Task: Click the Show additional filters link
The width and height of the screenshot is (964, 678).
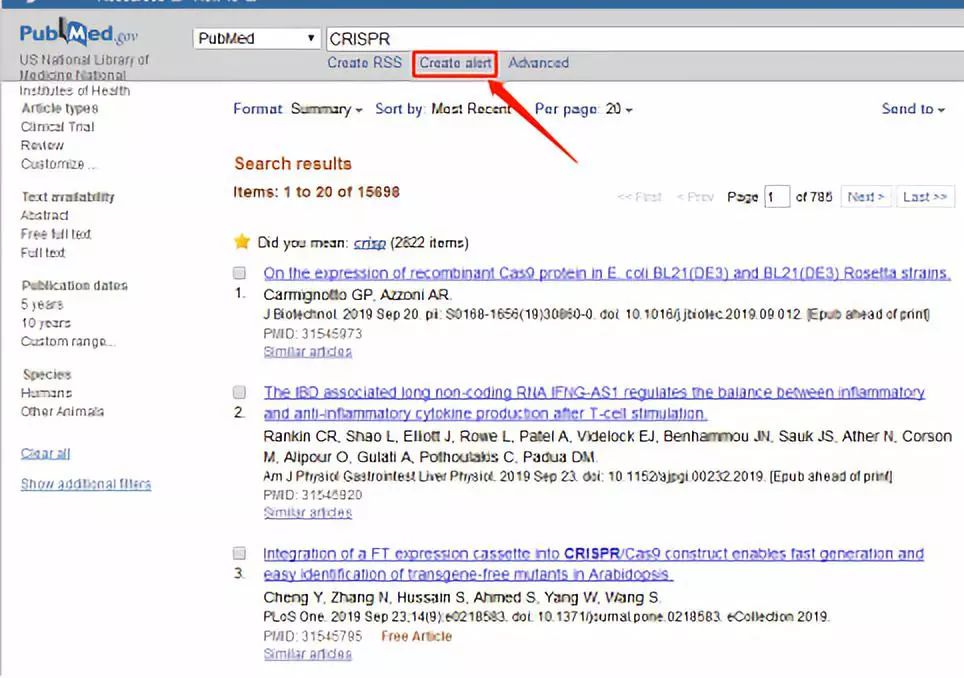Action: click(86, 484)
